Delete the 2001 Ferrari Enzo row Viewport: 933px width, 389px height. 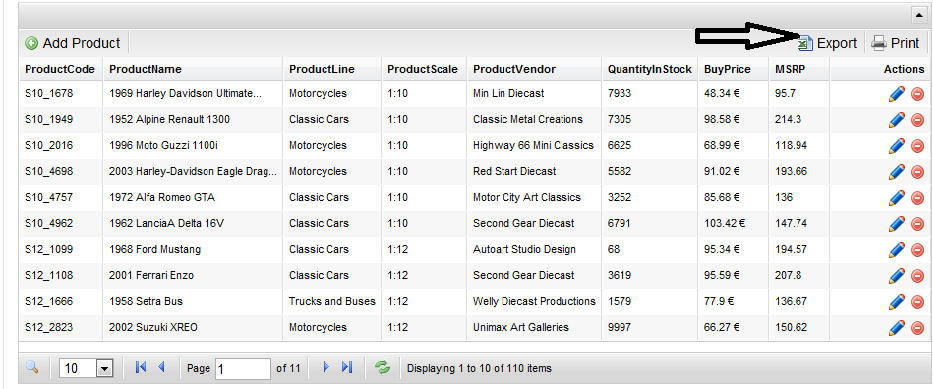[x=917, y=276]
